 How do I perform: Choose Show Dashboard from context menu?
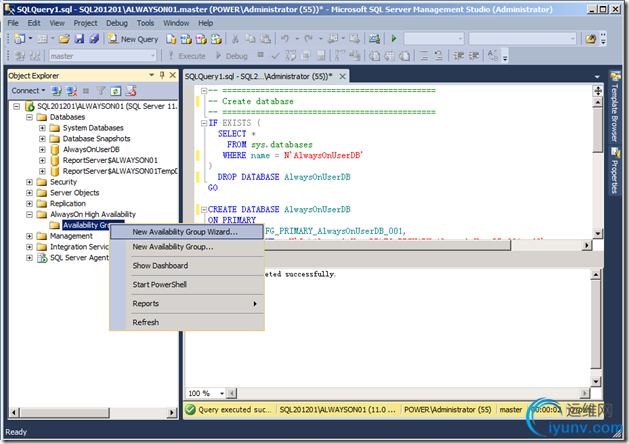(x=187, y=266)
